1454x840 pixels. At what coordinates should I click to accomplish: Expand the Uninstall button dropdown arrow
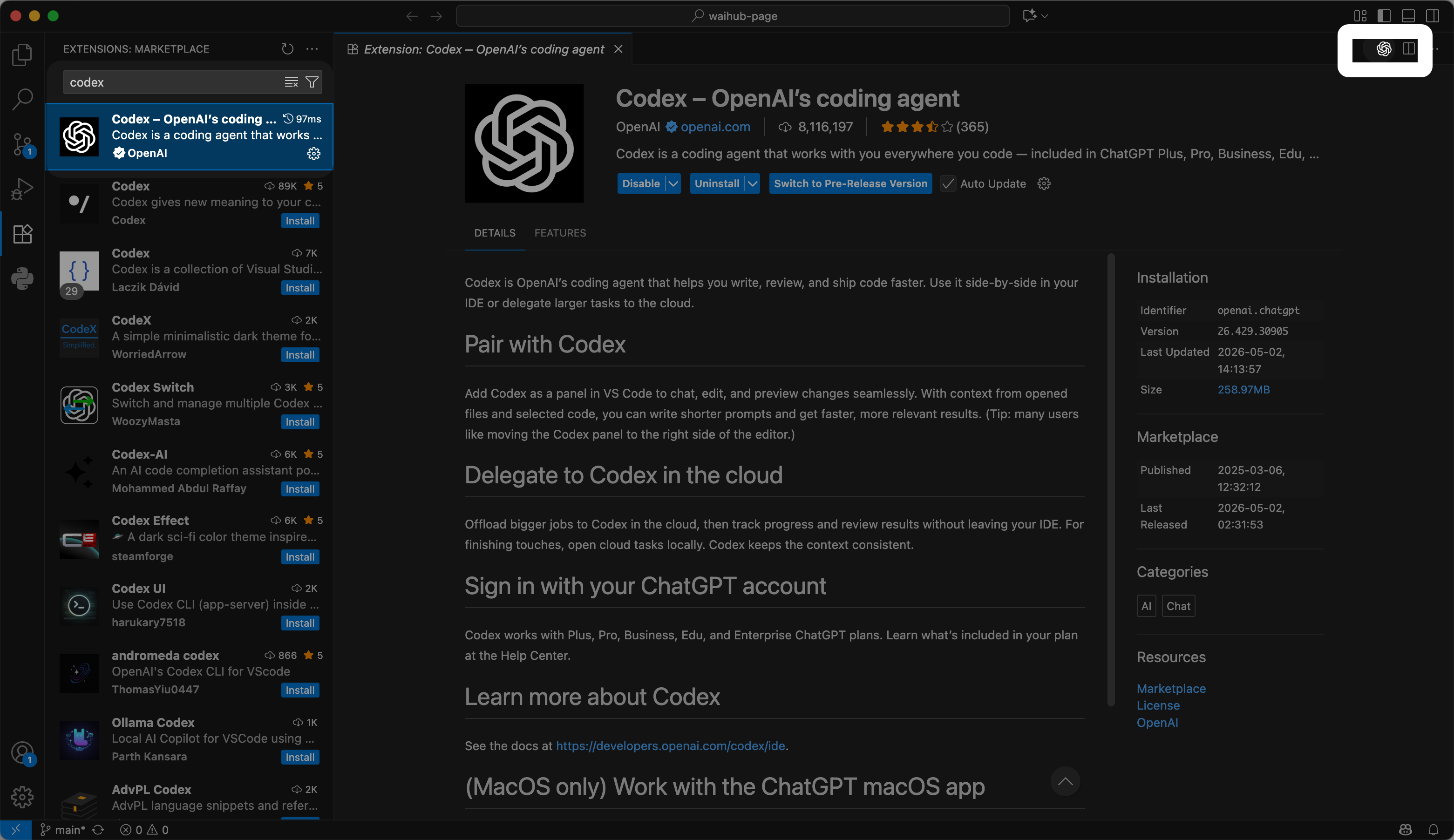pos(753,183)
